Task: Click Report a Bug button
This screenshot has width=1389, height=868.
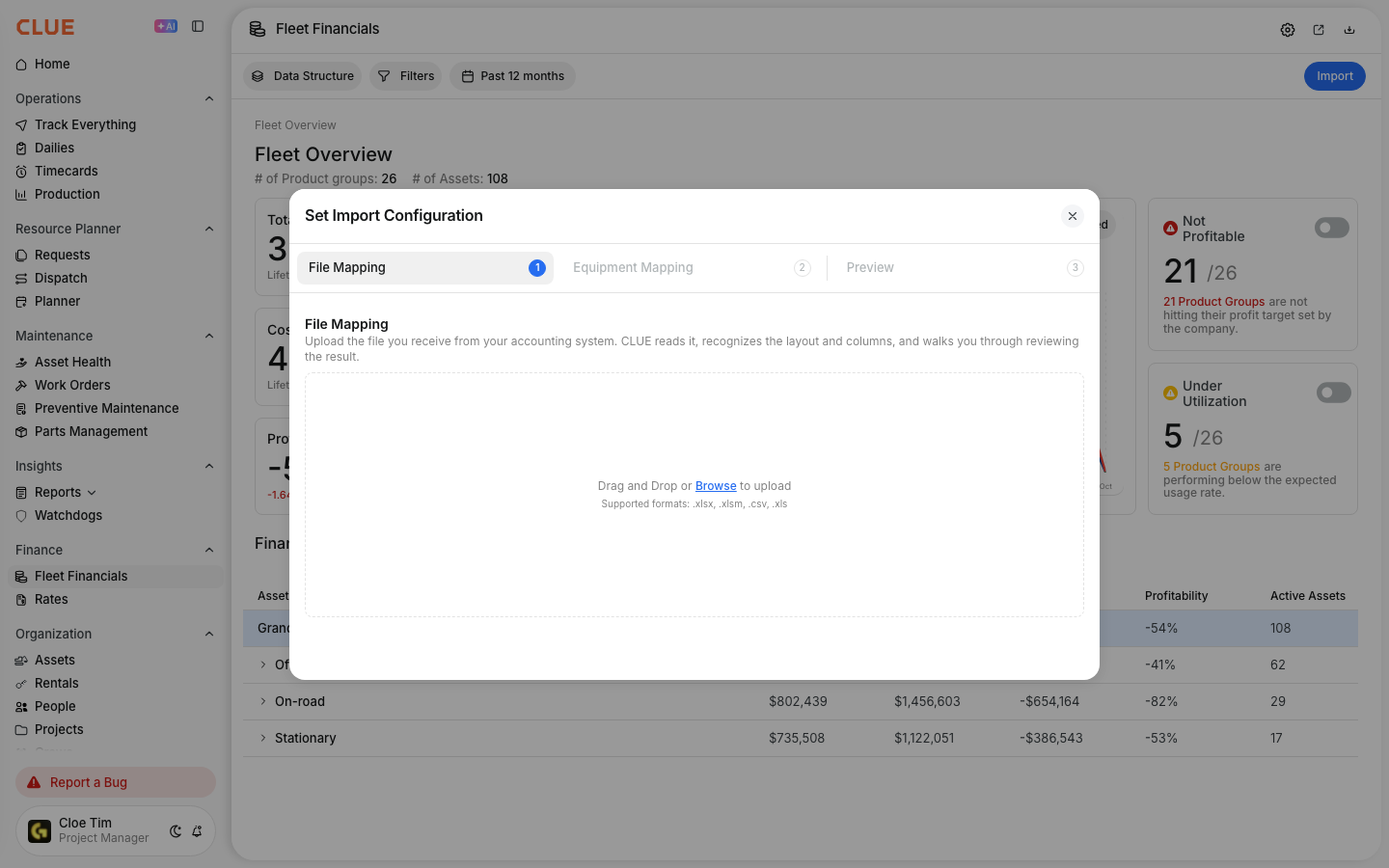Action: [116, 782]
